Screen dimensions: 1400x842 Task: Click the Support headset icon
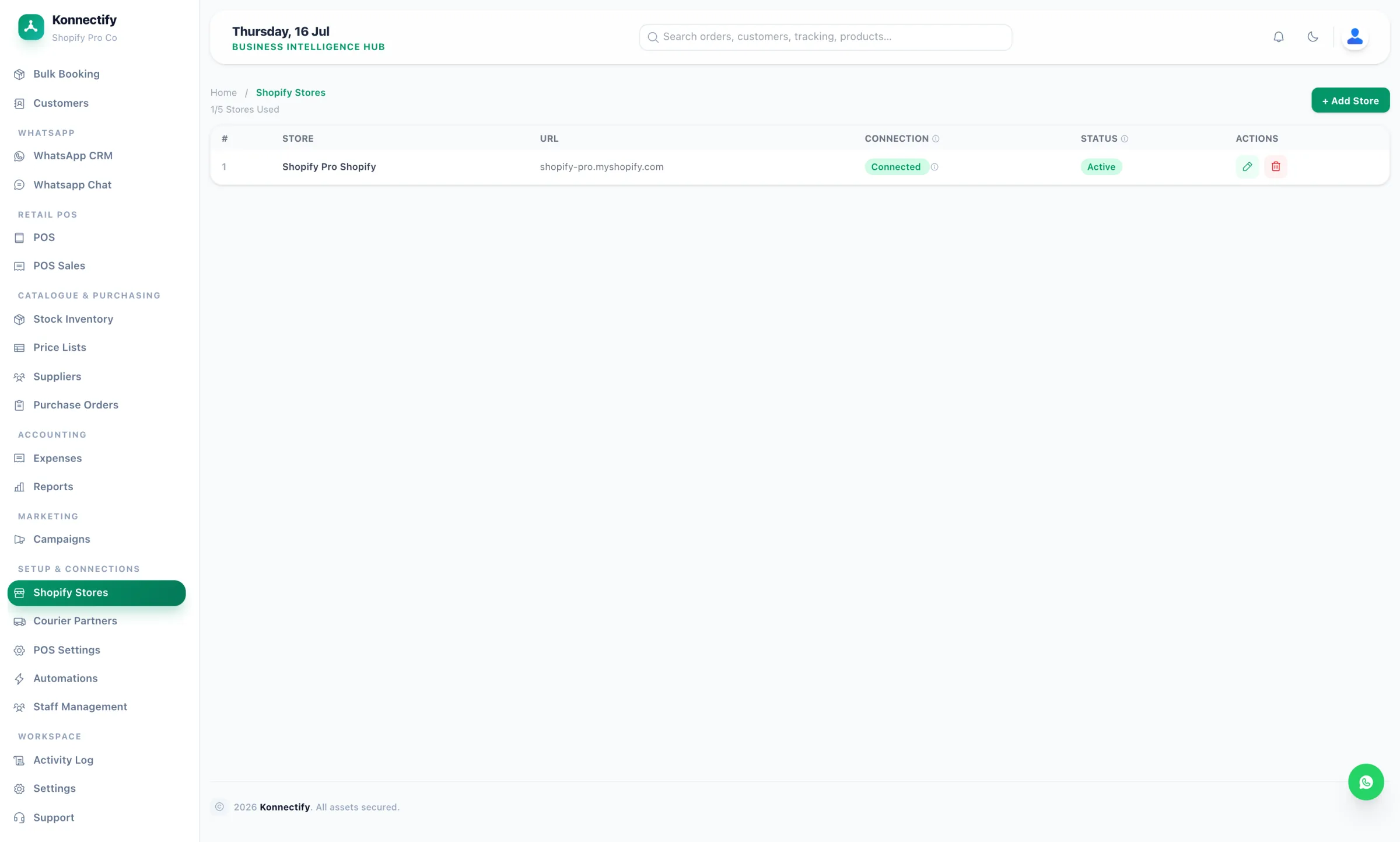pos(19,818)
